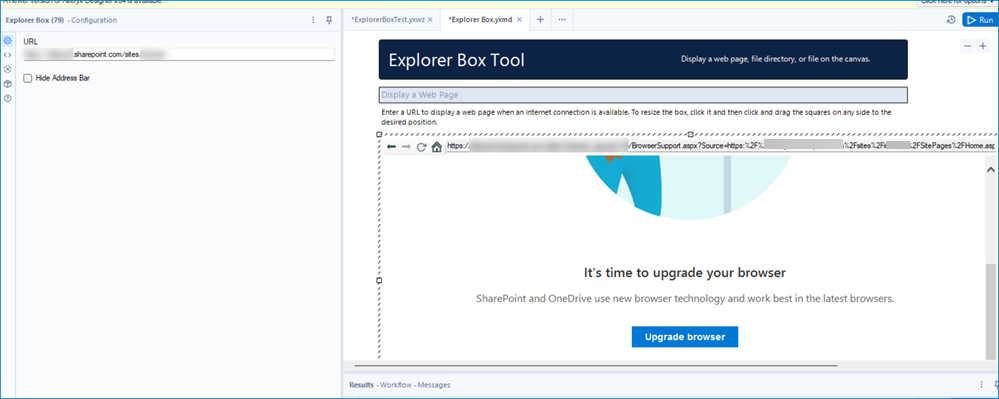Viewport: 999px width, 399px height.
Task: Open the Annotation circle icon in sidebar
Action: tap(8, 69)
